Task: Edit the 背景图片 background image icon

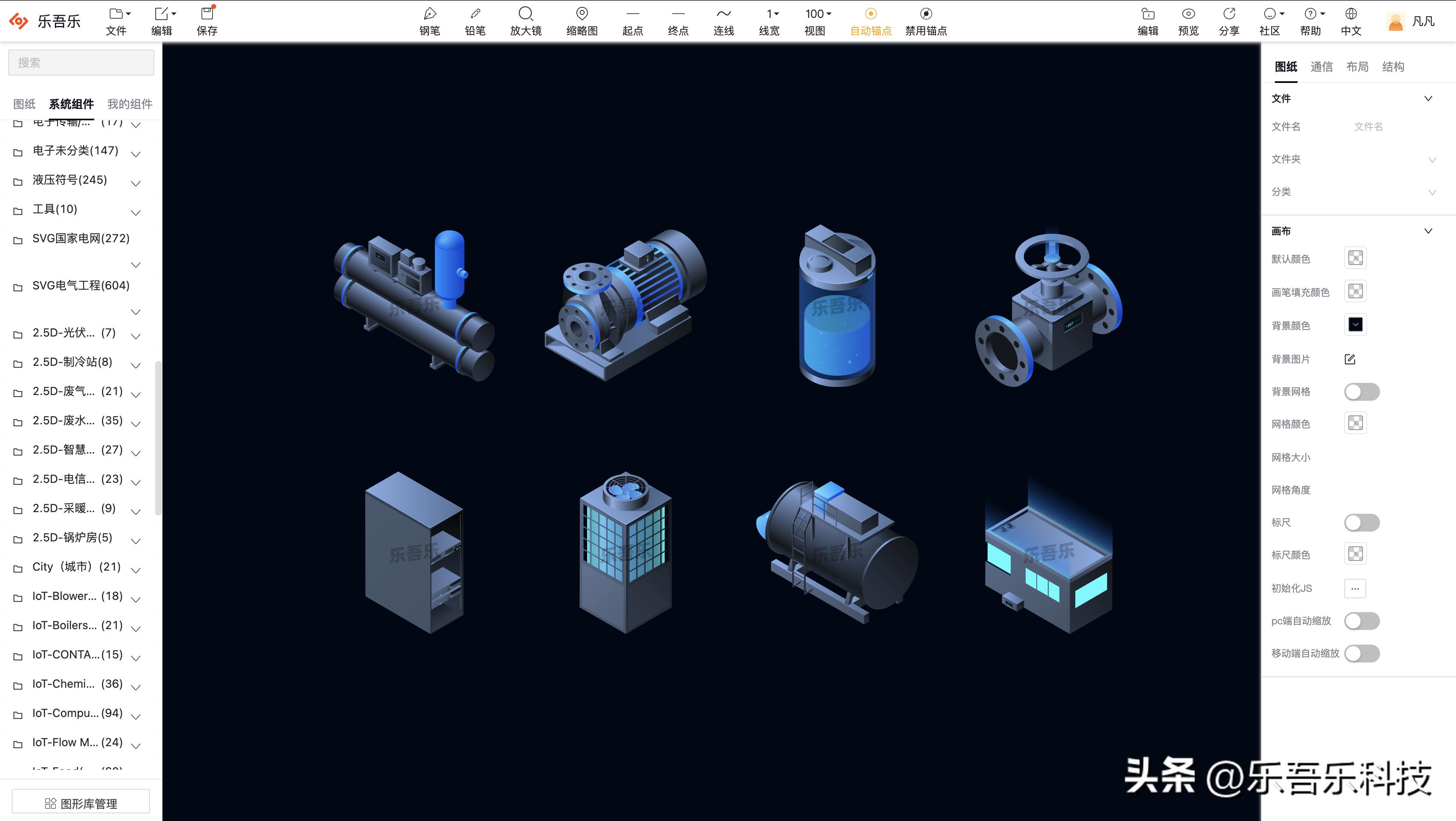Action: (1350, 359)
